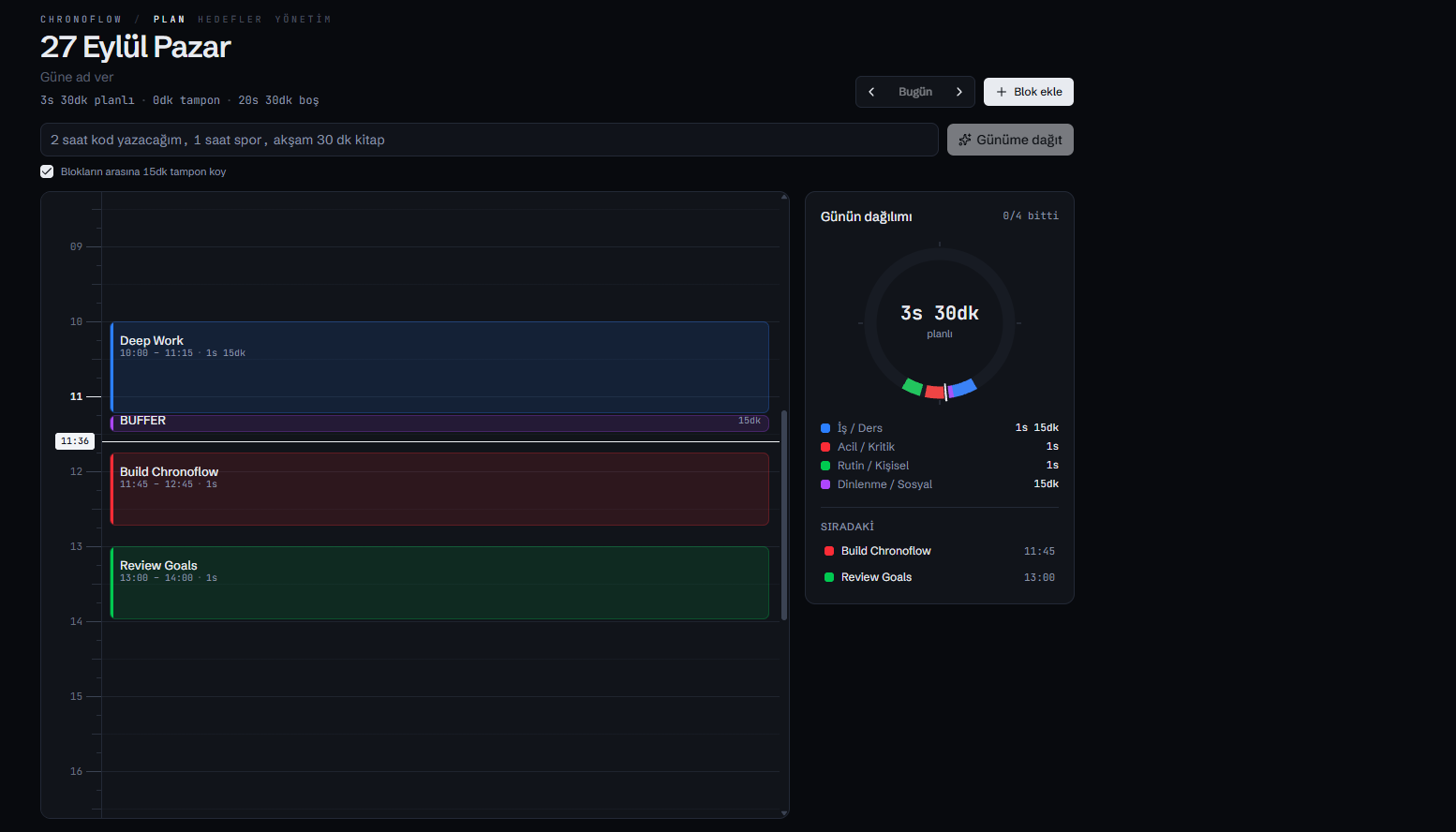The image size is (1456, 832).
Task: Click the red segment of the donut chart
Action: (x=934, y=392)
